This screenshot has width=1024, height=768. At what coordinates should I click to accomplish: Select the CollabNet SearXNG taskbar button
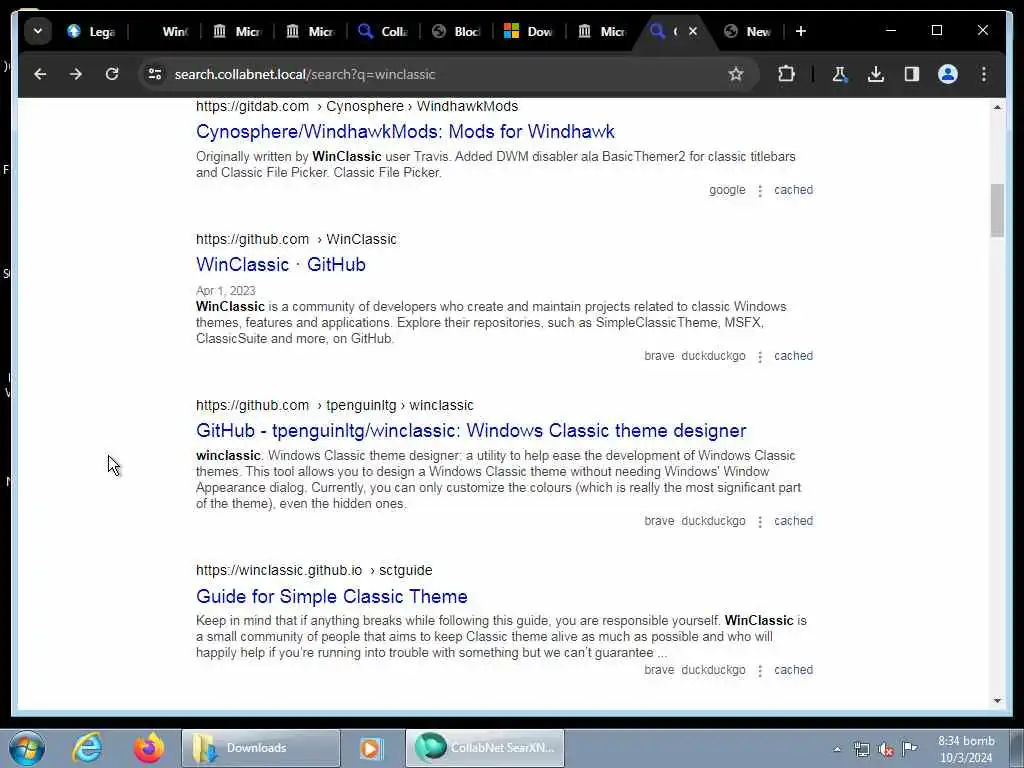(x=485, y=748)
